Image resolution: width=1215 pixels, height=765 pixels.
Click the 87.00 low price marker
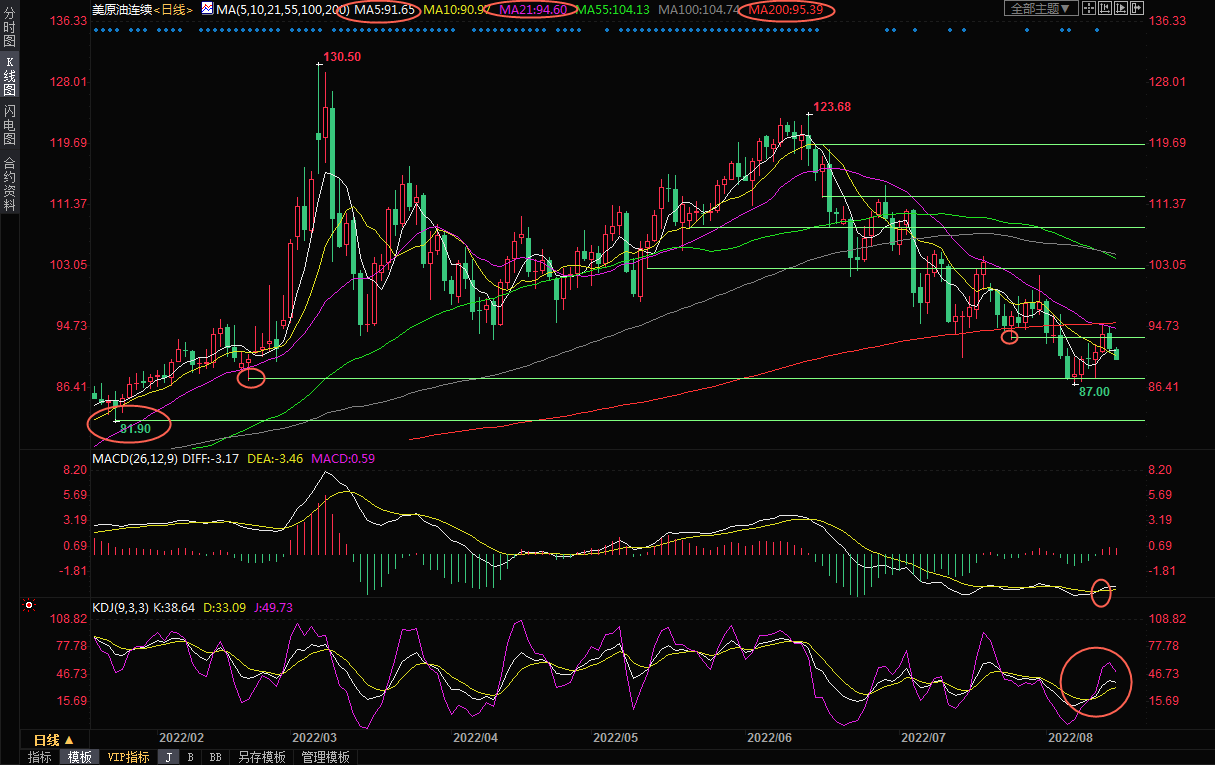click(1094, 392)
